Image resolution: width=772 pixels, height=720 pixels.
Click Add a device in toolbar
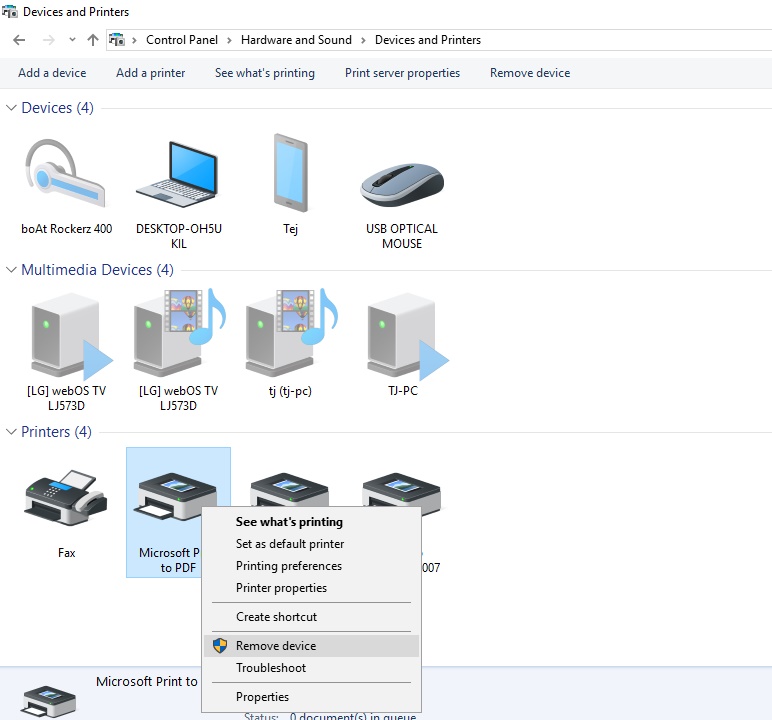[x=52, y=73]
